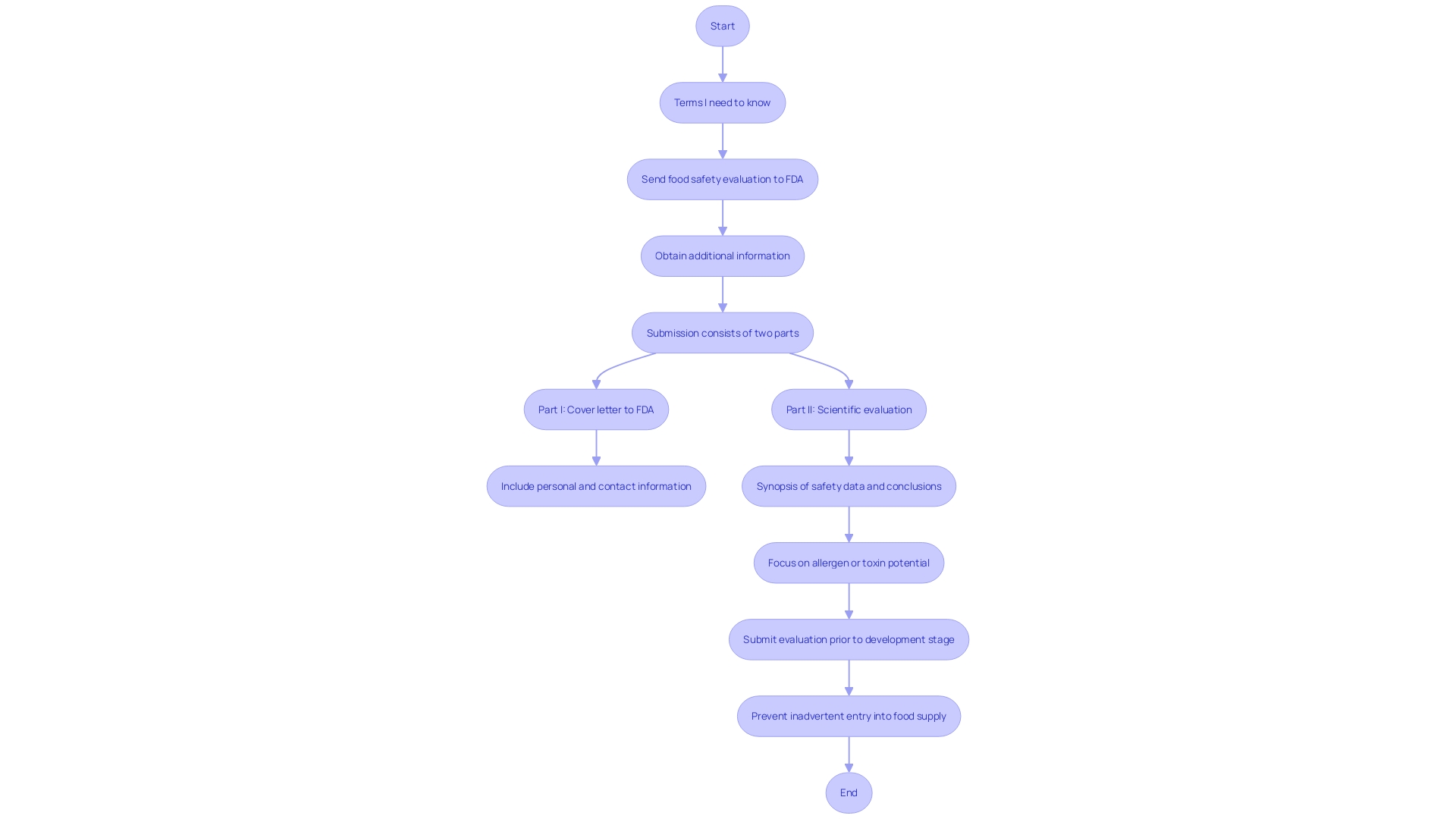1456x819 pixels.
Task: Click the Part II Scientific evaluation node
Action: [848, 409]
